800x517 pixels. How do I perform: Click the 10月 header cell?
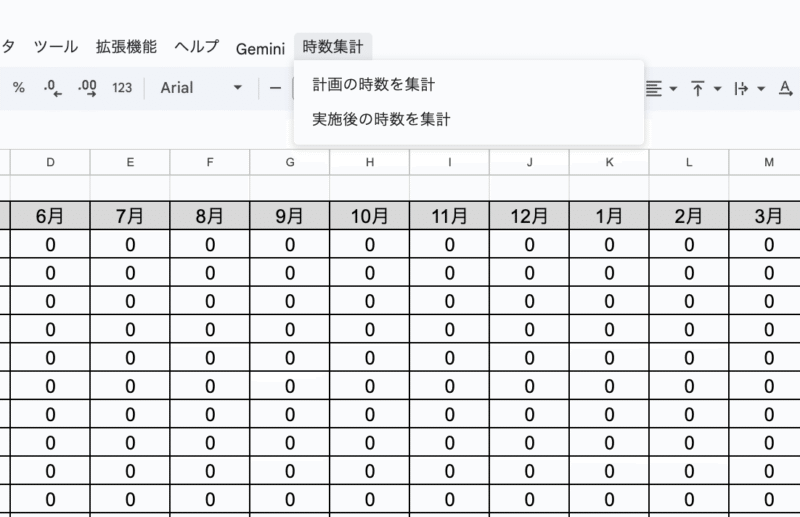[x=369, y=215]
